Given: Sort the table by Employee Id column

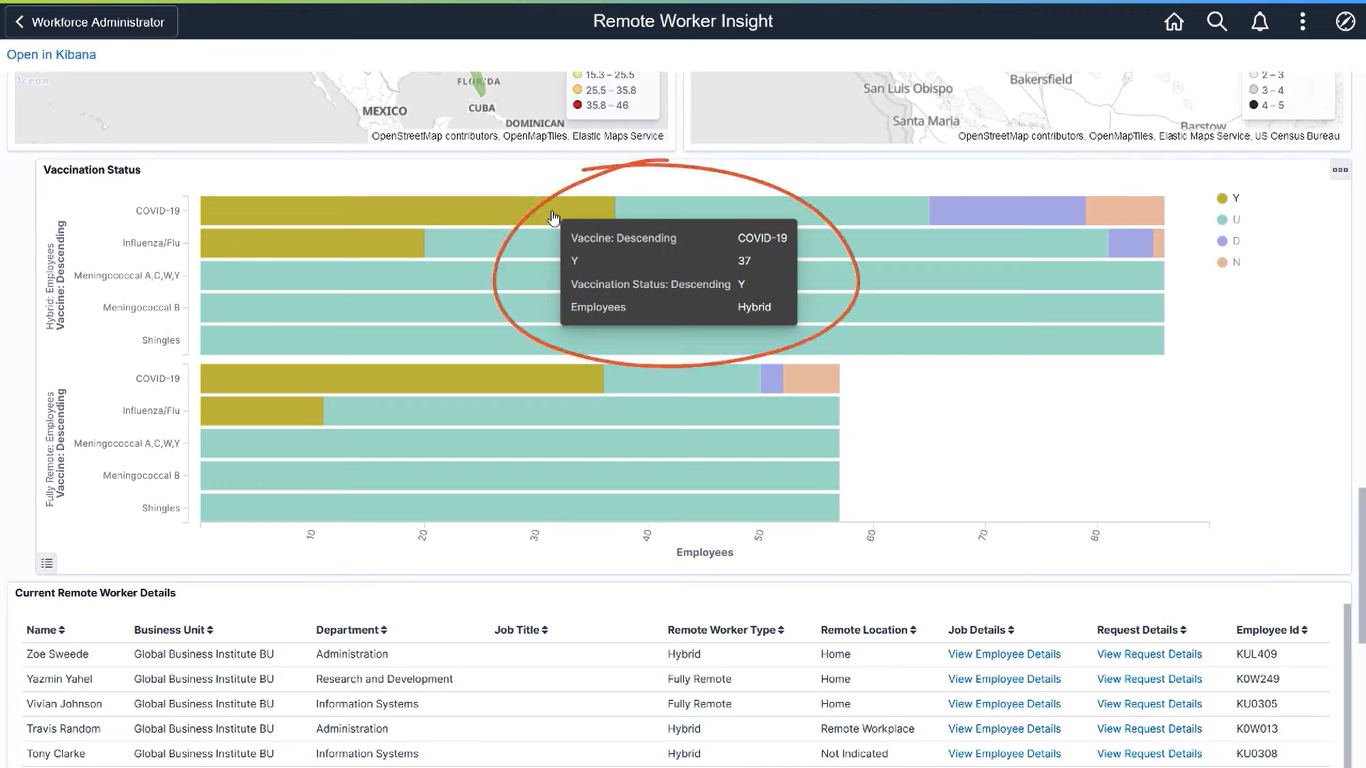Looking at the screenshot, I should coord(1270,630).
